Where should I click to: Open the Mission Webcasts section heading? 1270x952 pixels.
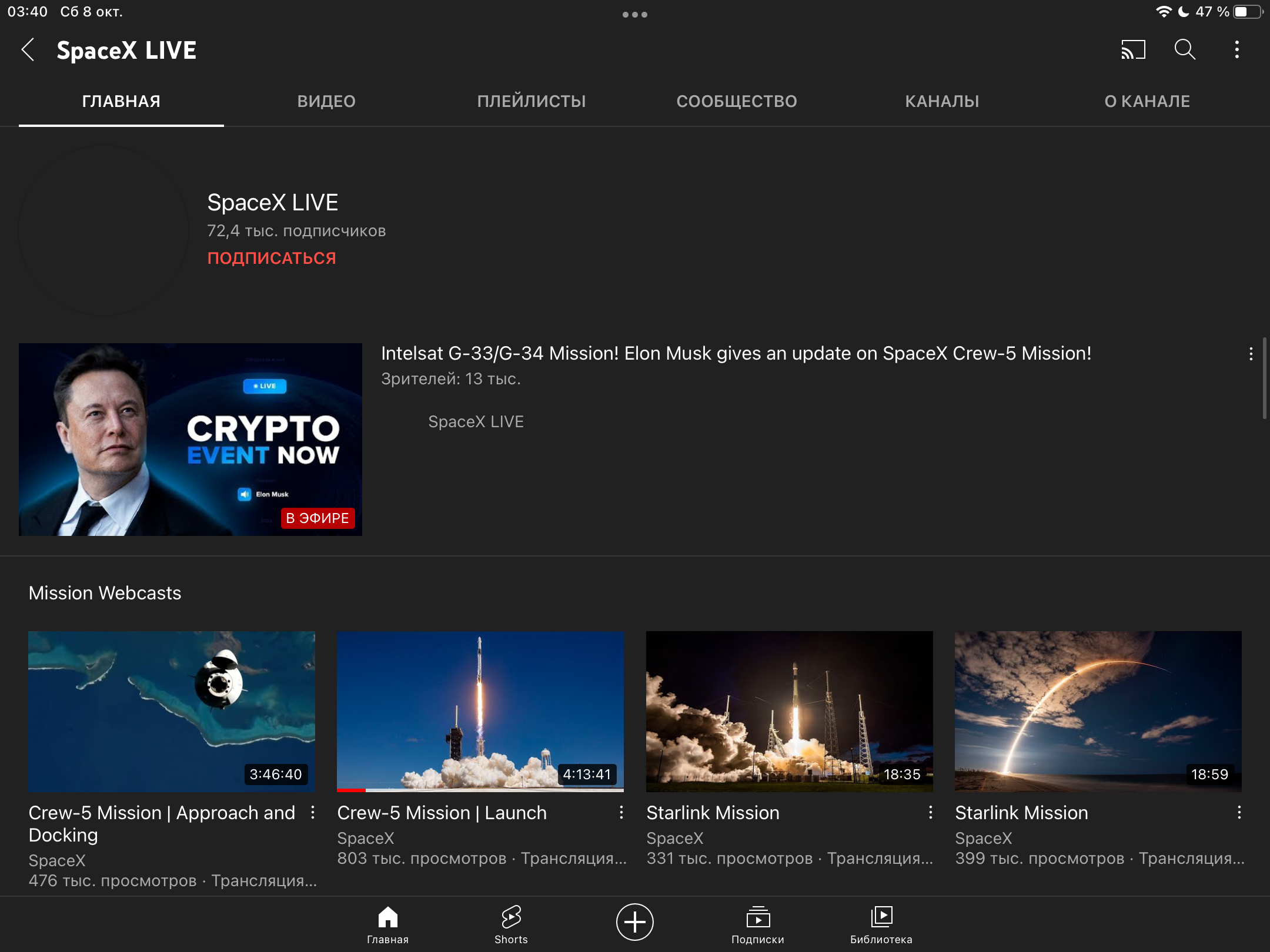pos(105,593)
